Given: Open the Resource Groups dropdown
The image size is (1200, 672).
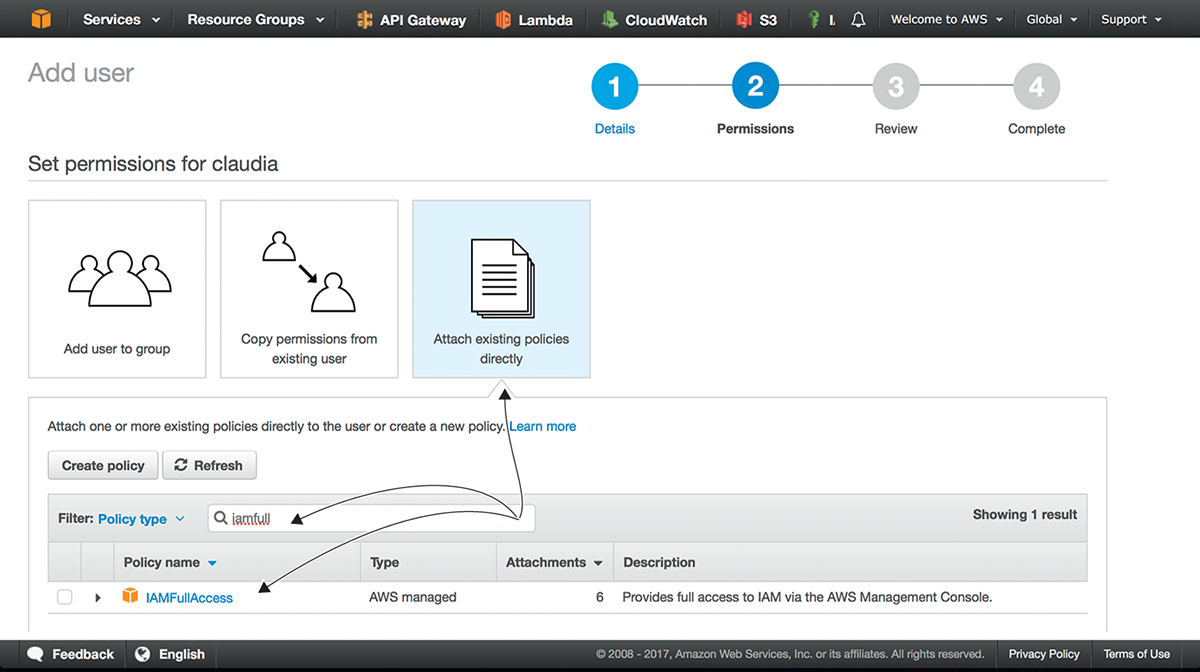Looking at the screenshot, I should click(255, 19).
